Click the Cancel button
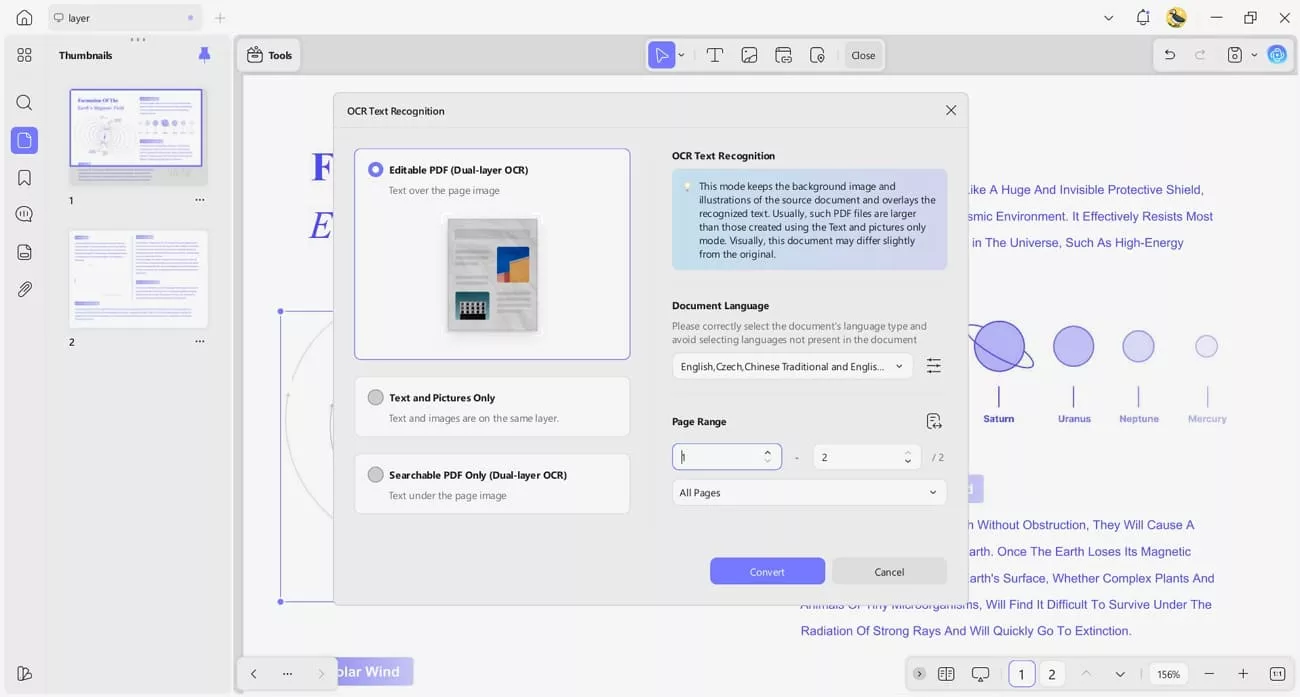 point(889,571)
